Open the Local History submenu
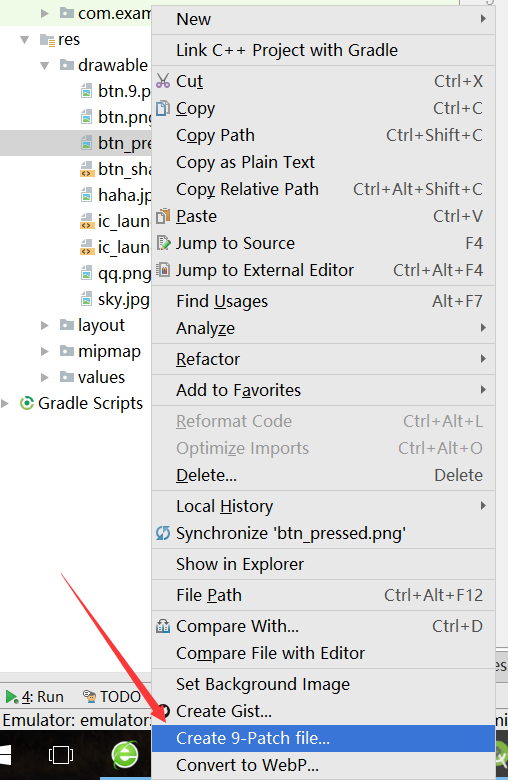 [323, 506]
